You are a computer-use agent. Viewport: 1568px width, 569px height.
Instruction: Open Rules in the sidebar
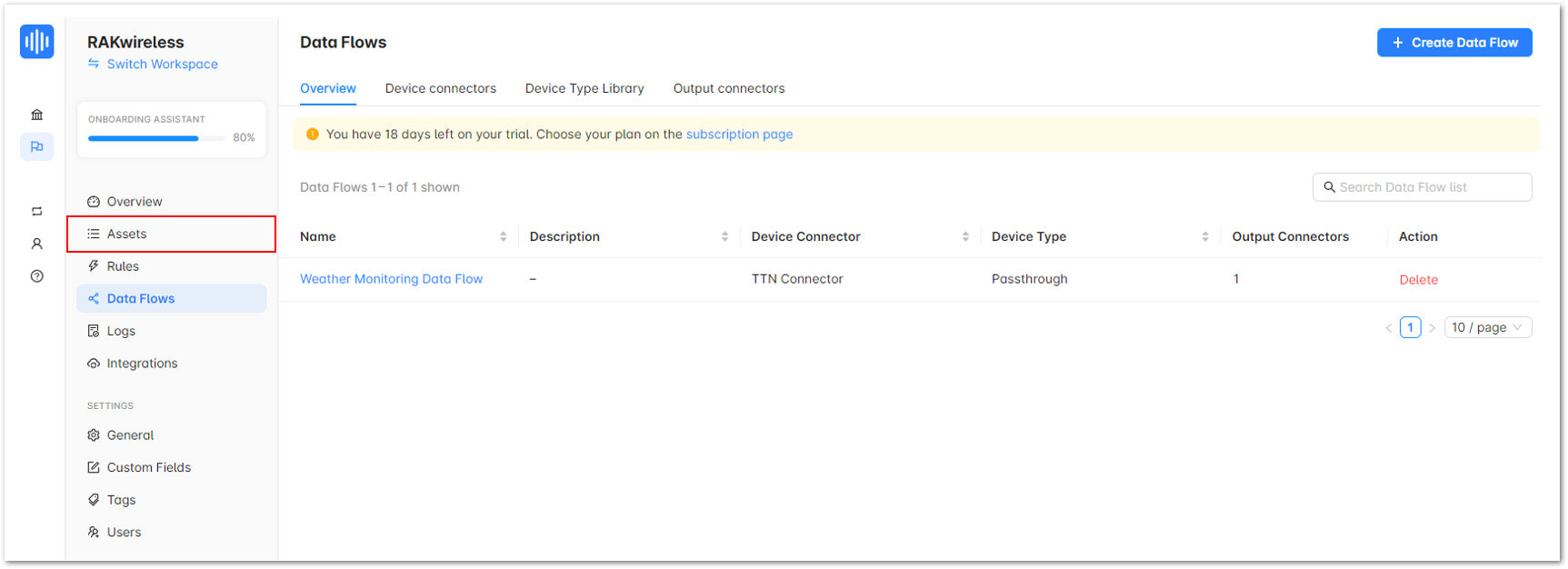[x=172, y=266]
